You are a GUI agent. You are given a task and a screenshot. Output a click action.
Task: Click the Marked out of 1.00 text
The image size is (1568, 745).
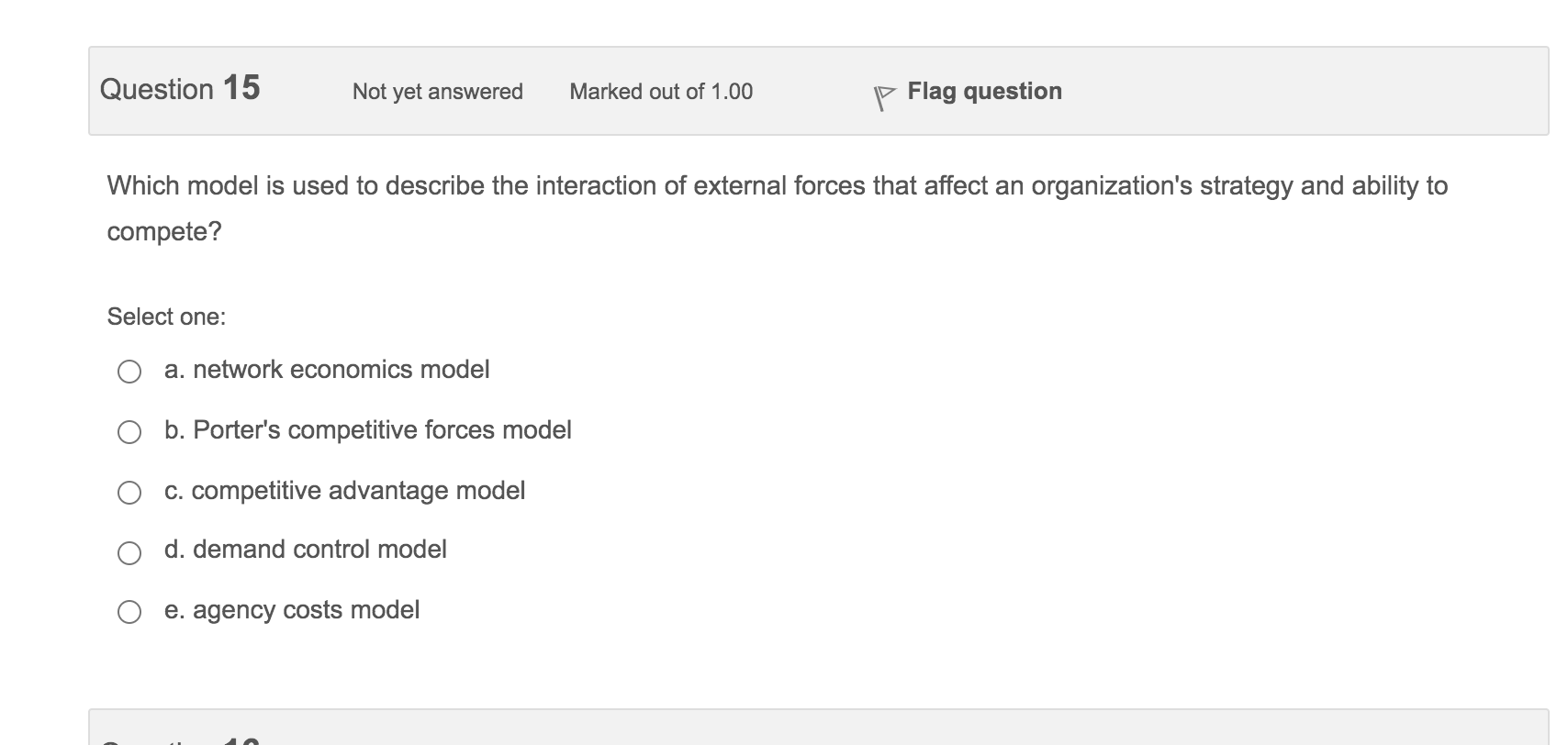pos(661,92)
